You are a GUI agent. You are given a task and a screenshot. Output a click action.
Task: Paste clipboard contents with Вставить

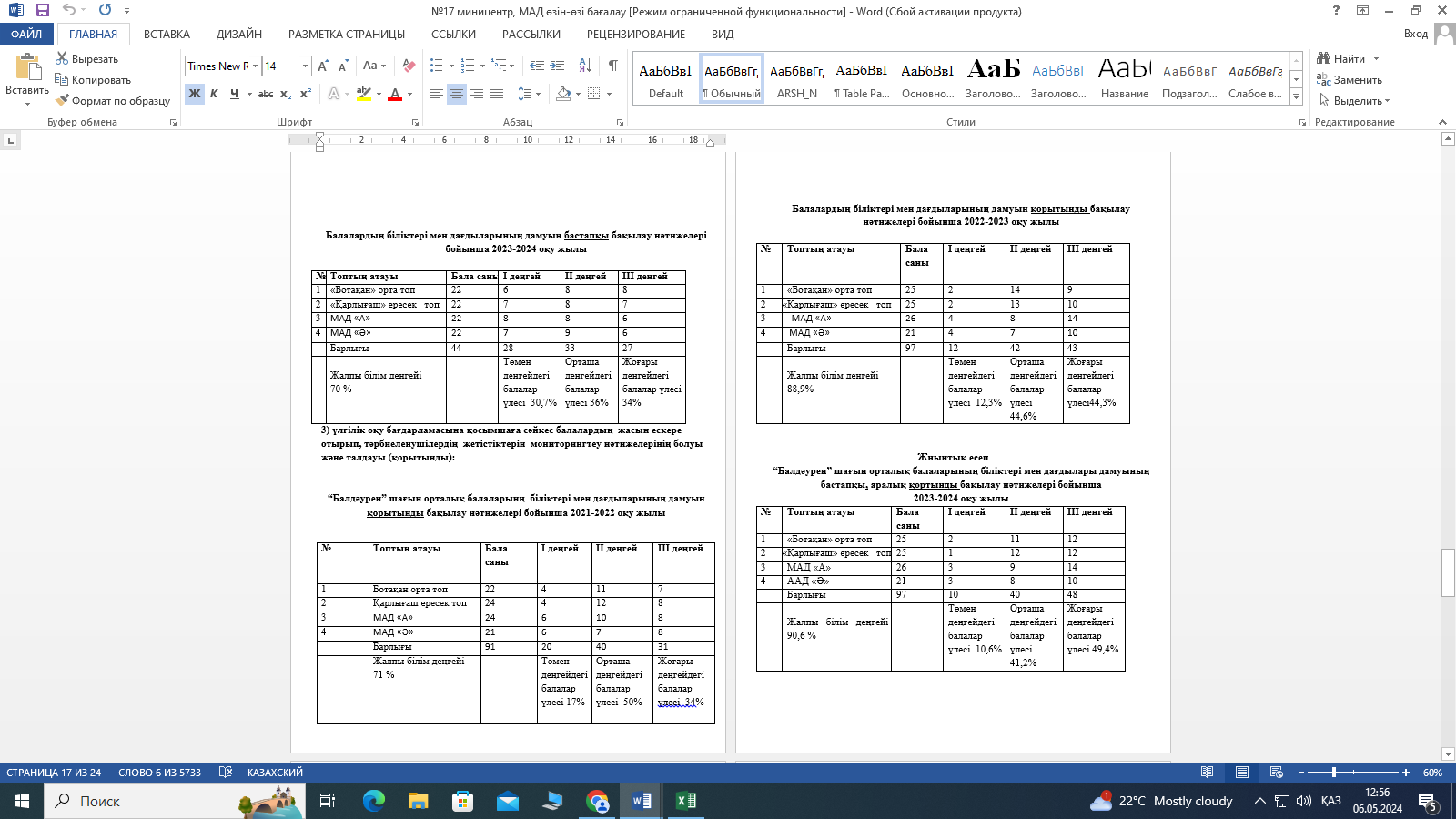(x=27, y=79)
